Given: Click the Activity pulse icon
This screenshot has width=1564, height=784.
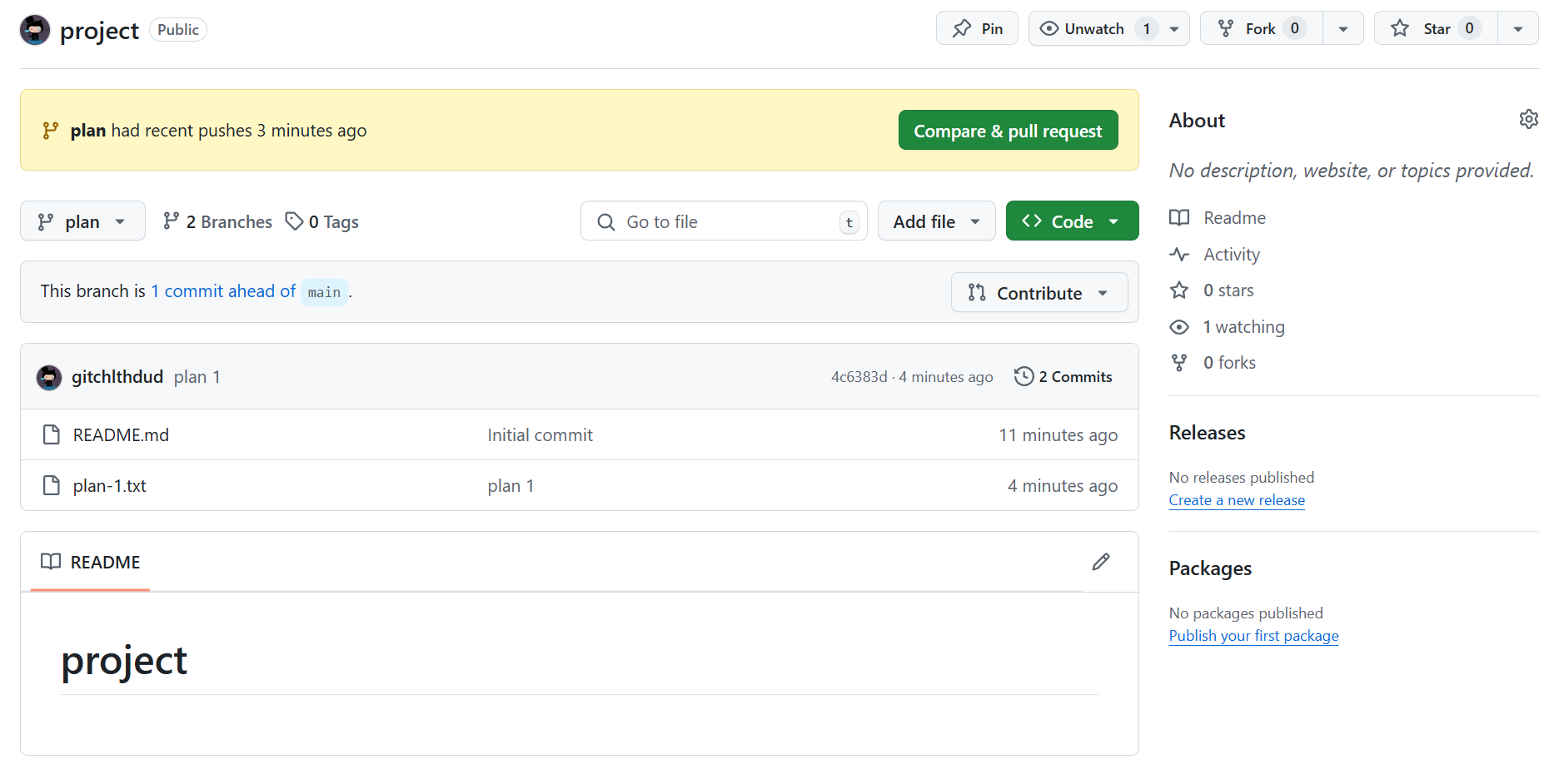Looking at the screenshot, I should pos(1179,255).
